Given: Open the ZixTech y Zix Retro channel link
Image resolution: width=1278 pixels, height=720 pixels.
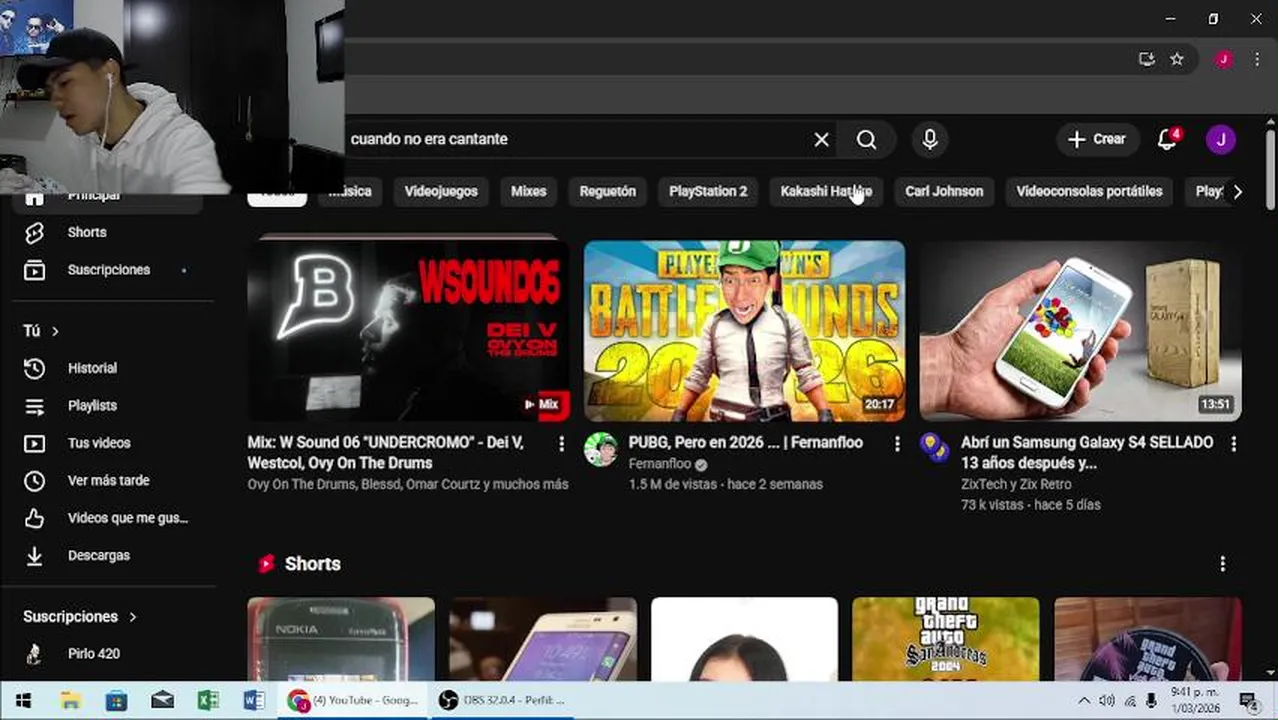Looking at the screenshot, I should 1016,484.
